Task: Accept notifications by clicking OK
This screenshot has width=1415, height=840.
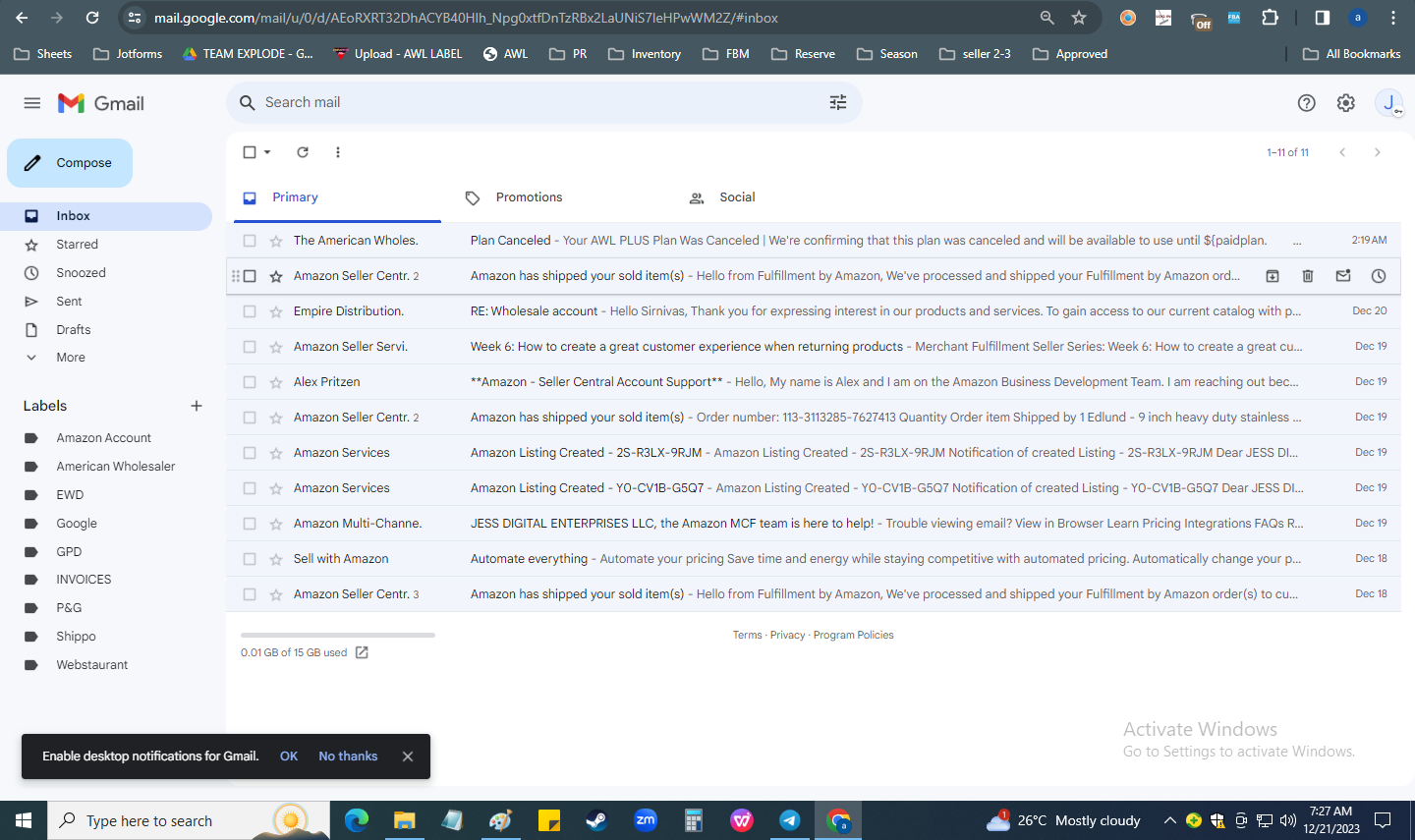Action: [289, 756]
